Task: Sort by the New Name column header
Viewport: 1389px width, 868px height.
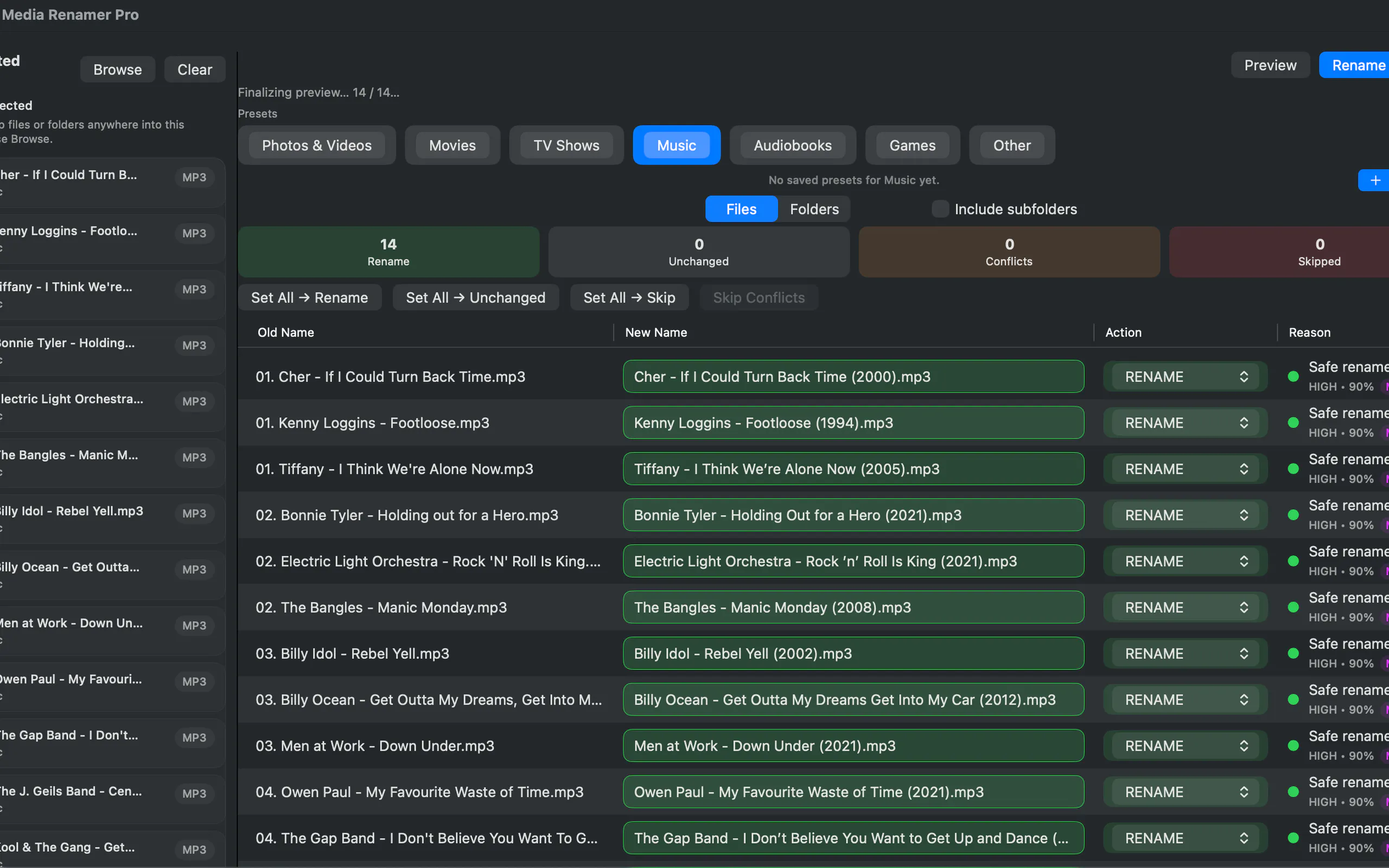Action: point(656,333)
